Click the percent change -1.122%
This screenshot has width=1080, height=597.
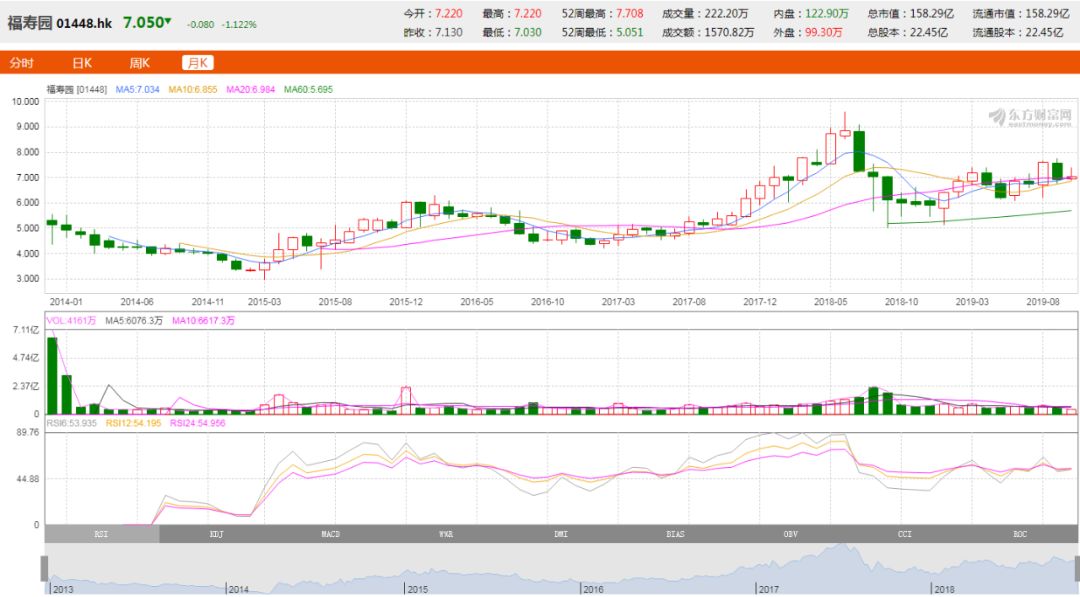click(239, 24)
